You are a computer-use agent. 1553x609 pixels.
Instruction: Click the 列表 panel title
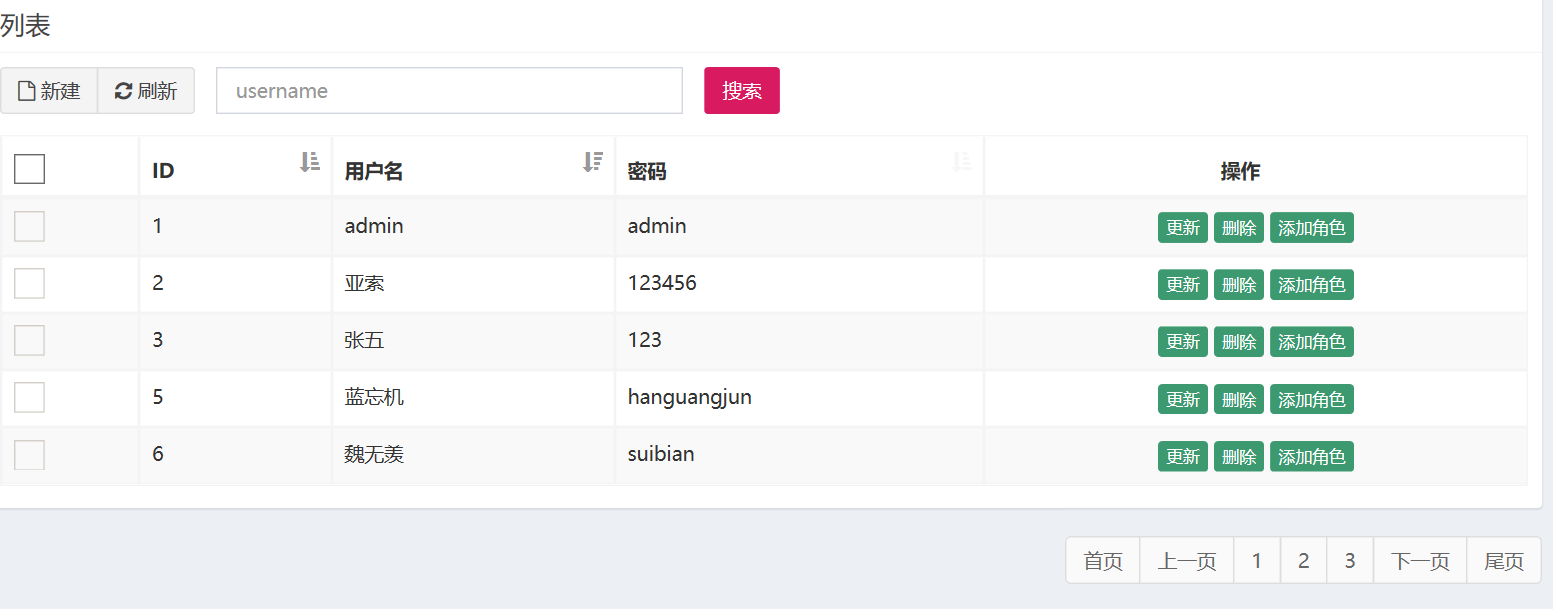(x=25, y=26)
